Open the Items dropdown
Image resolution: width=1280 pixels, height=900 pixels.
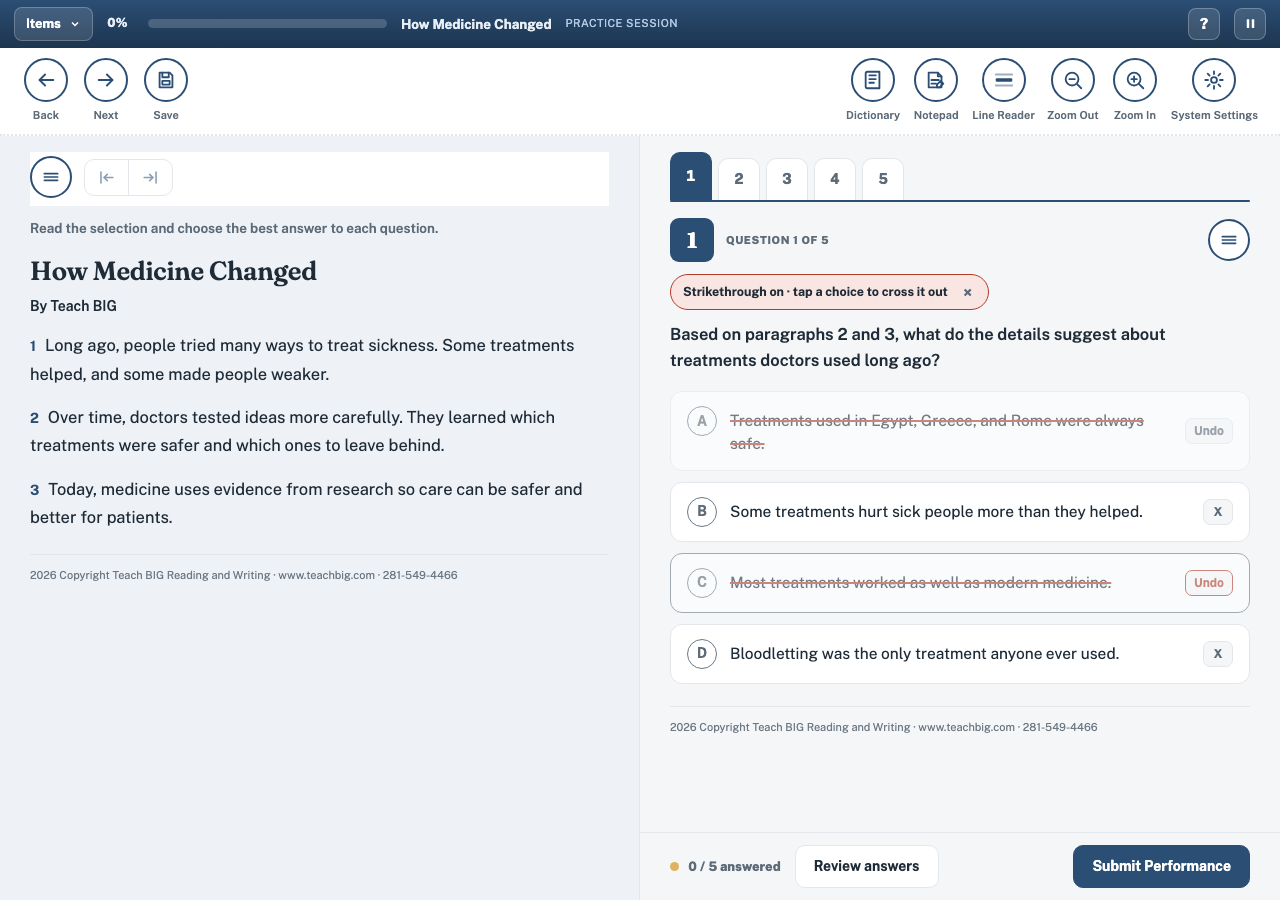click(x=53, y=24)
